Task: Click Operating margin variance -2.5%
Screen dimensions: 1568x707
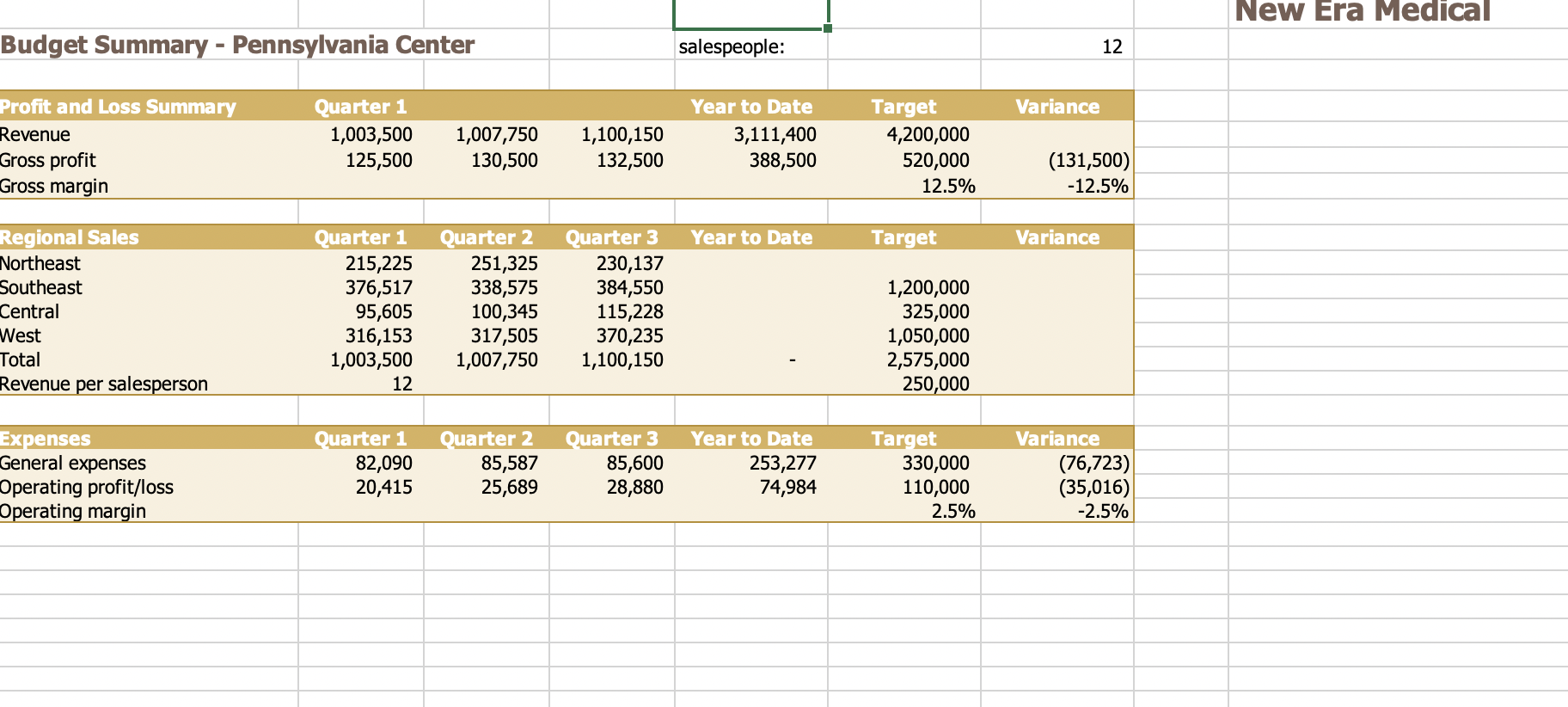Action: [1103, 511]
